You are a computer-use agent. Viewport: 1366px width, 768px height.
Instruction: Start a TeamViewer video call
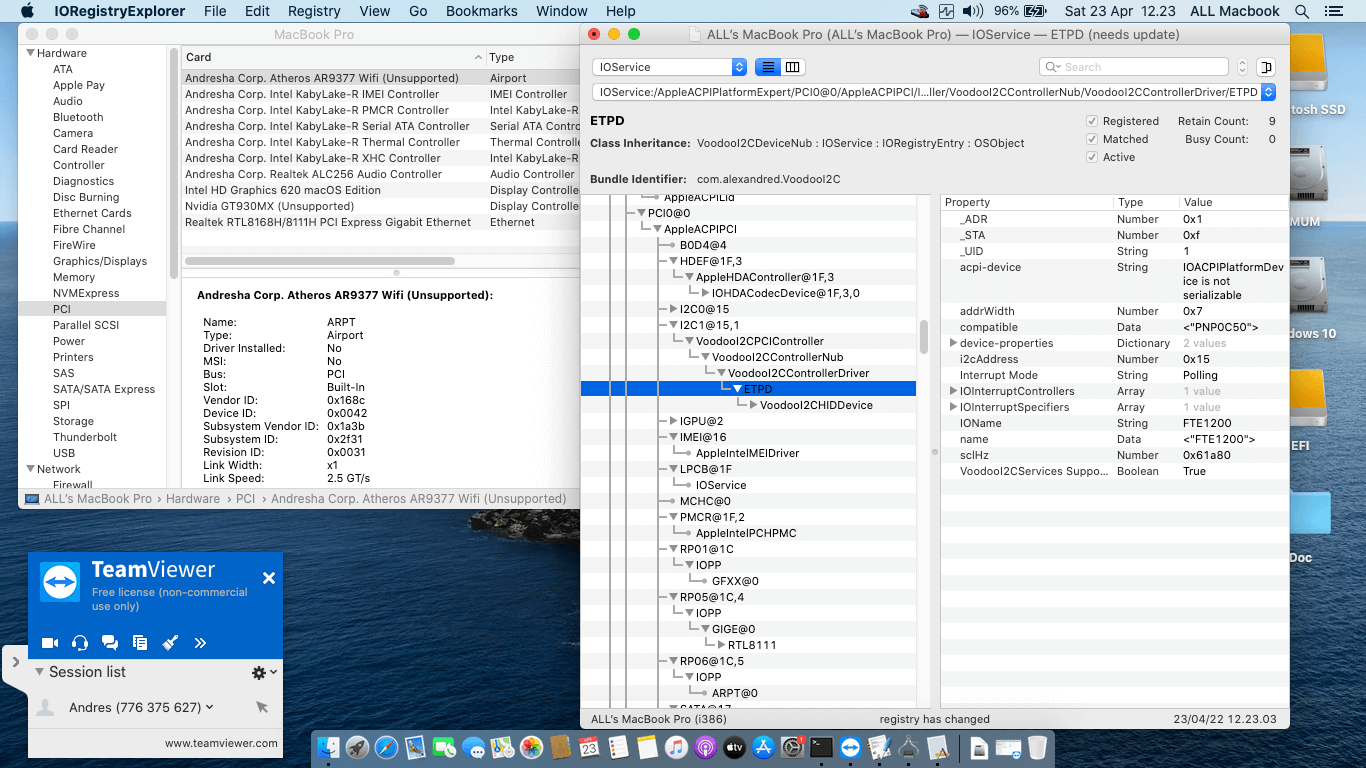coord(50,643)
